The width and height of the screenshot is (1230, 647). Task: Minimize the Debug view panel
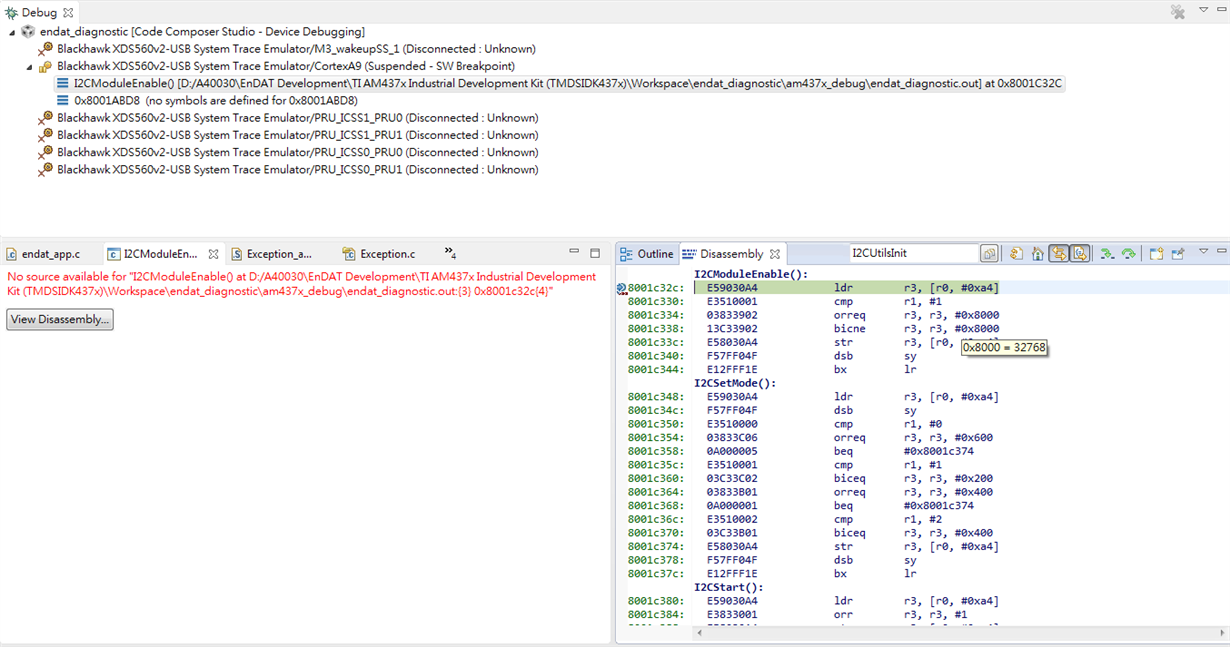tap(1221, 11)
